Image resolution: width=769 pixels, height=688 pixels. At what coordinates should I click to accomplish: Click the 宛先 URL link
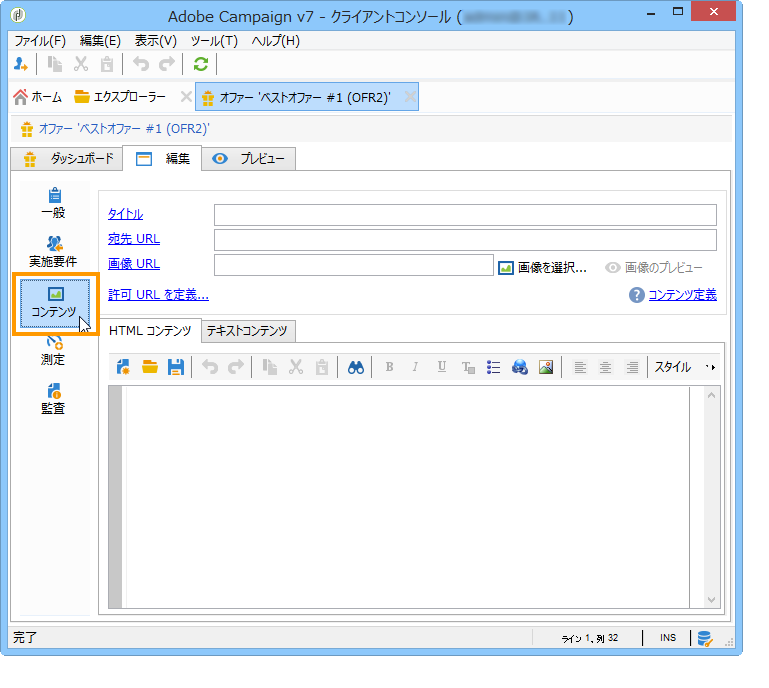134,239
